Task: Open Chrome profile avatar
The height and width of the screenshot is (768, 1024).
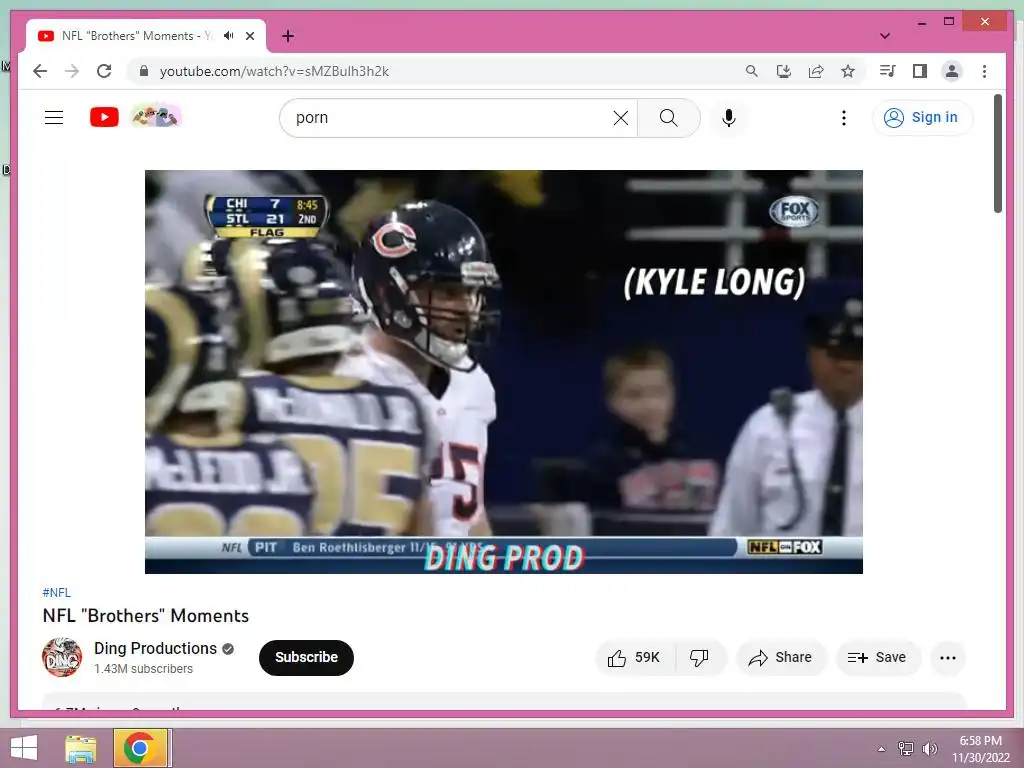Action: coord(952,71)
